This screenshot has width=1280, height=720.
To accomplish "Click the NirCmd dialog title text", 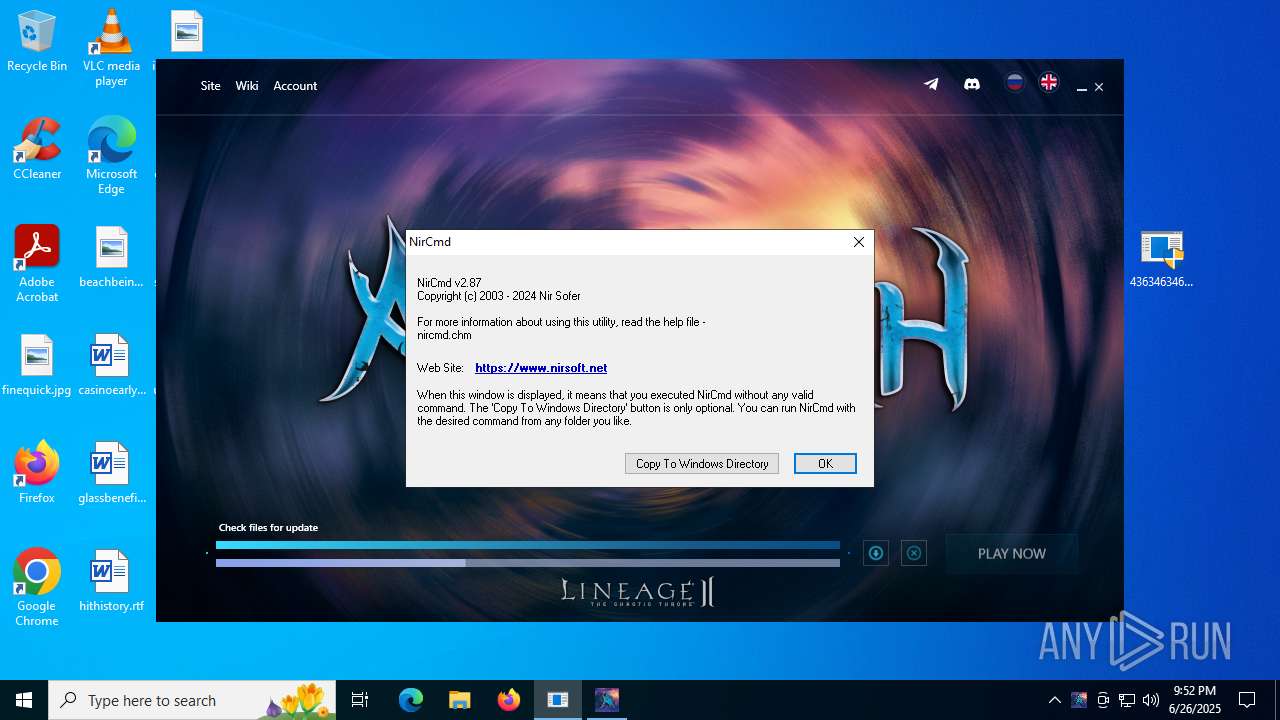I will [x=430, y=242].
